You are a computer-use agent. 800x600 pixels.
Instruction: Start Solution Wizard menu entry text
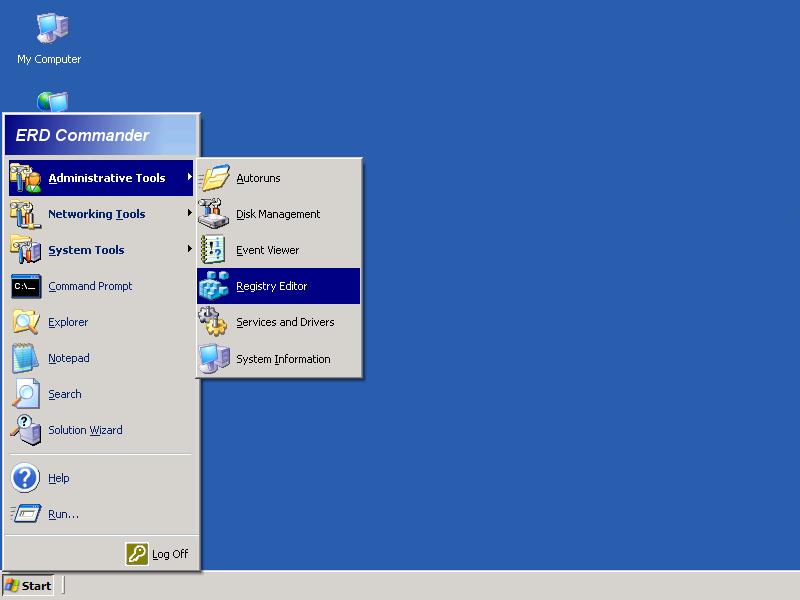click(x=86, y=430)
